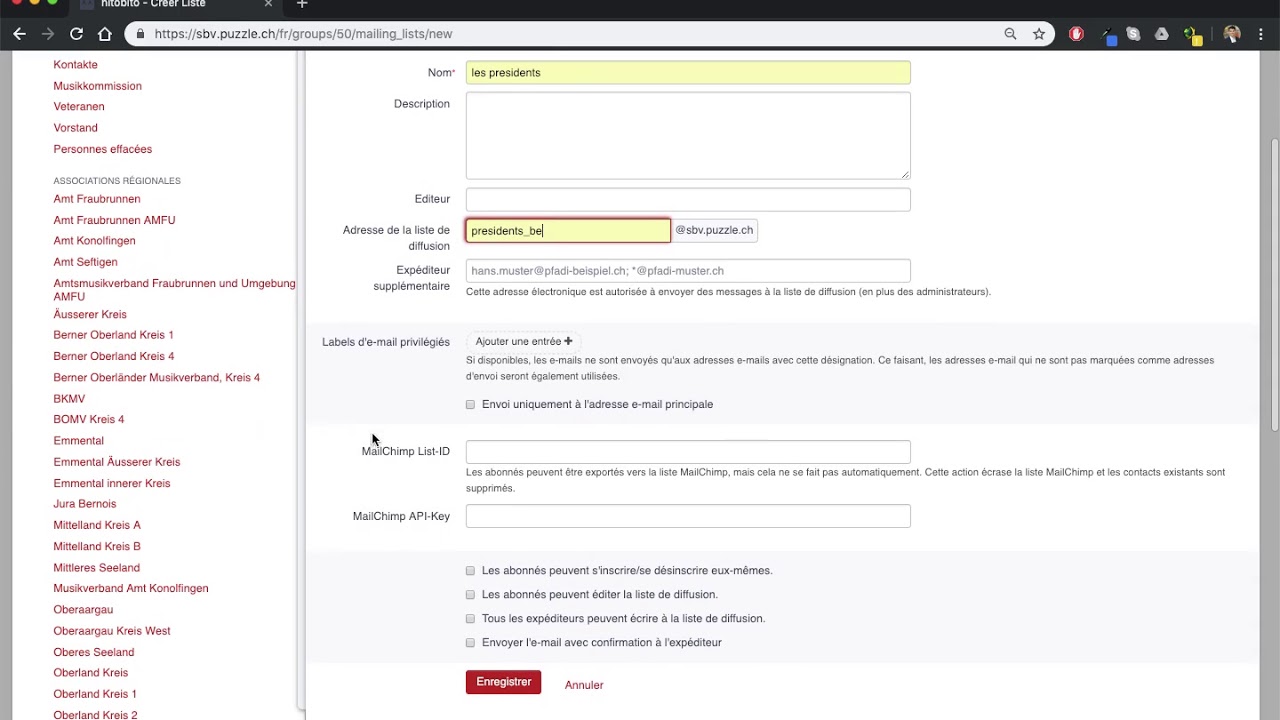Viewport: 1280px width, 720px height.
Task: Open the browser home icon
Action: (105, 34)
